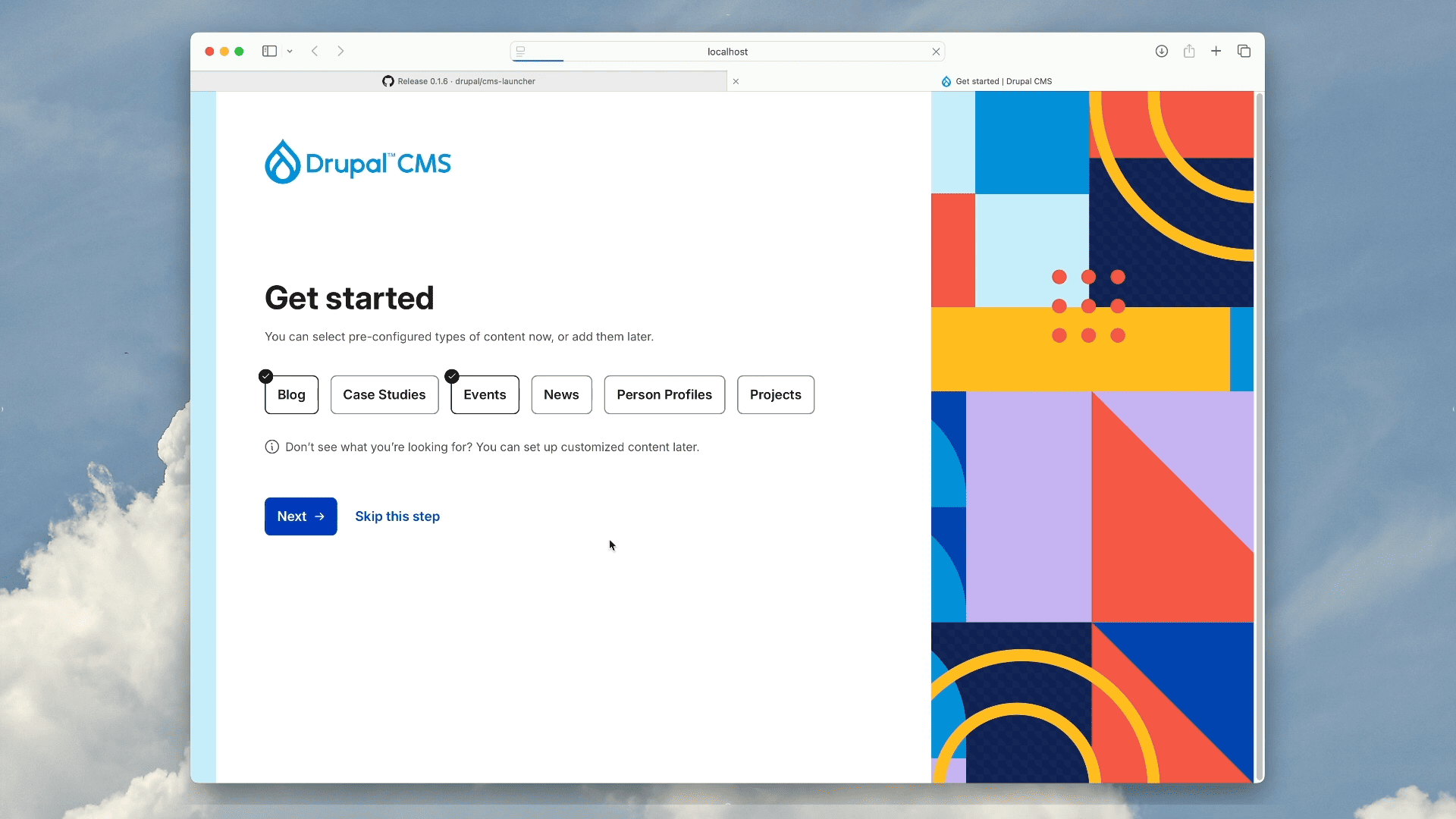
Task: Show the tab overview icon
Action: (1243, 51)
